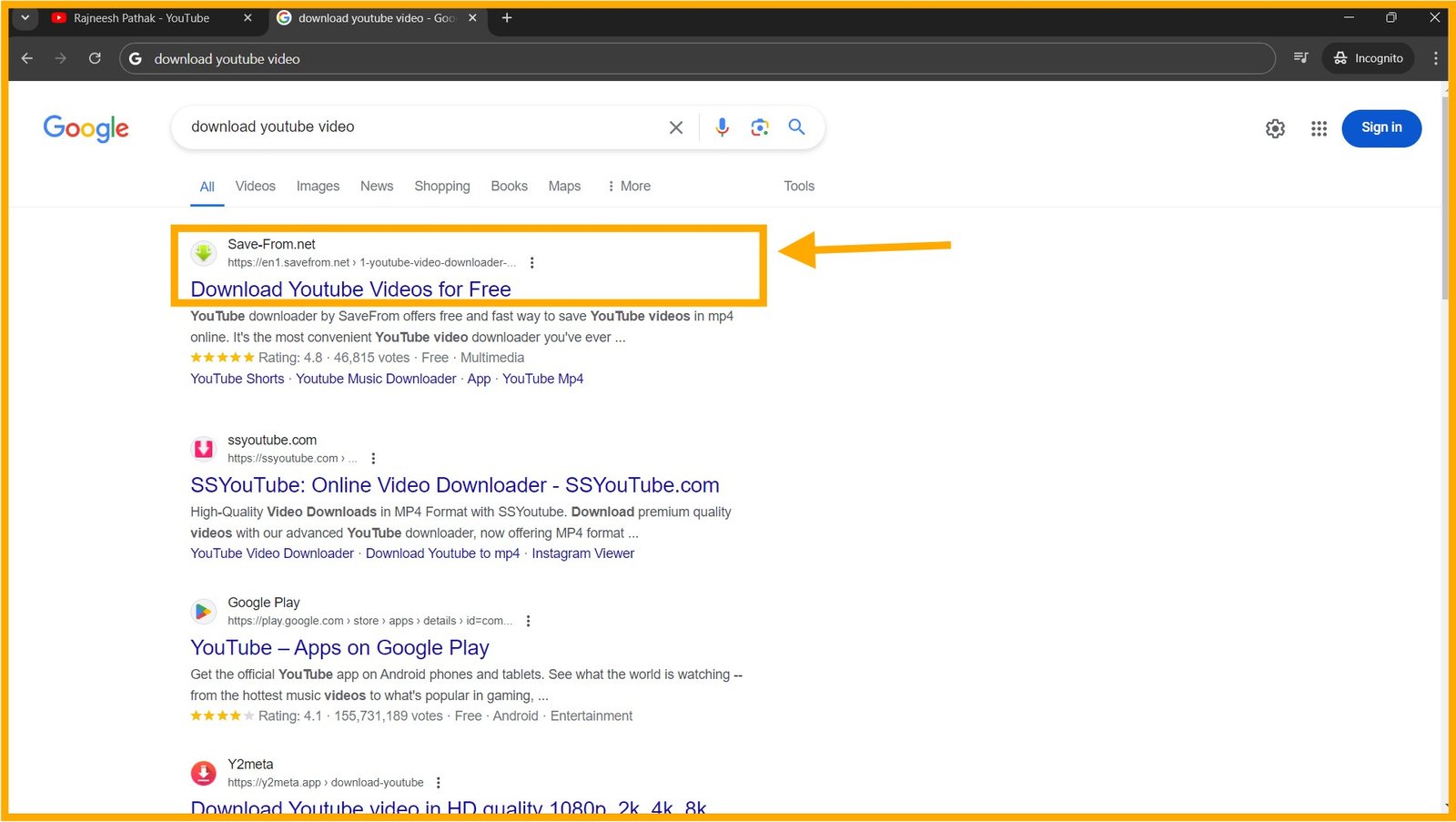Viewport: 1456px width, 822px height.
Task: Reload the current page
Action: click(95, 58)
